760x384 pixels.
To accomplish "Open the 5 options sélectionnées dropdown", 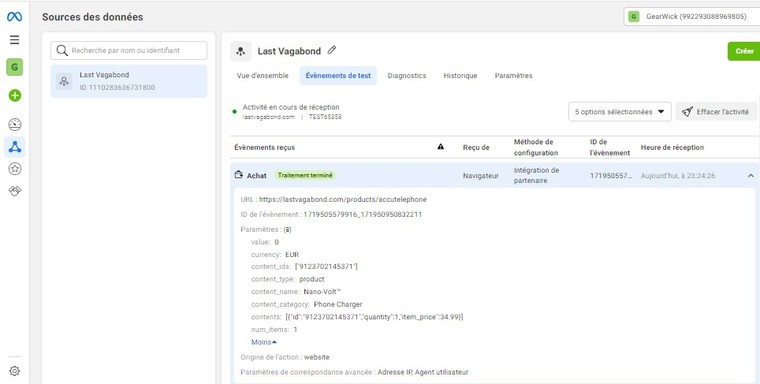I will pos(619,112).
